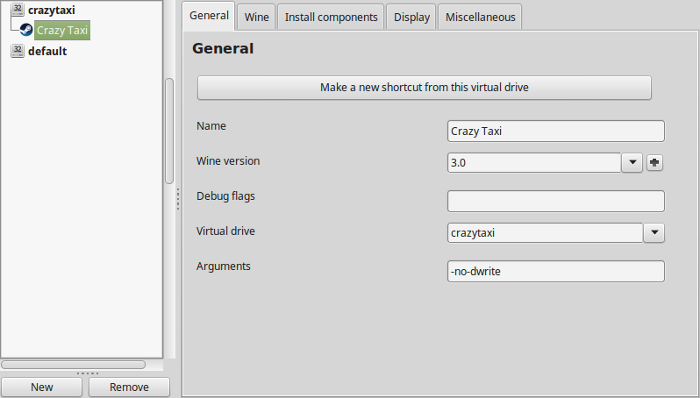The image size is (700, 398).
Task: Click the vertical splitter handle between panels
Action: click(x=178, y=199)
